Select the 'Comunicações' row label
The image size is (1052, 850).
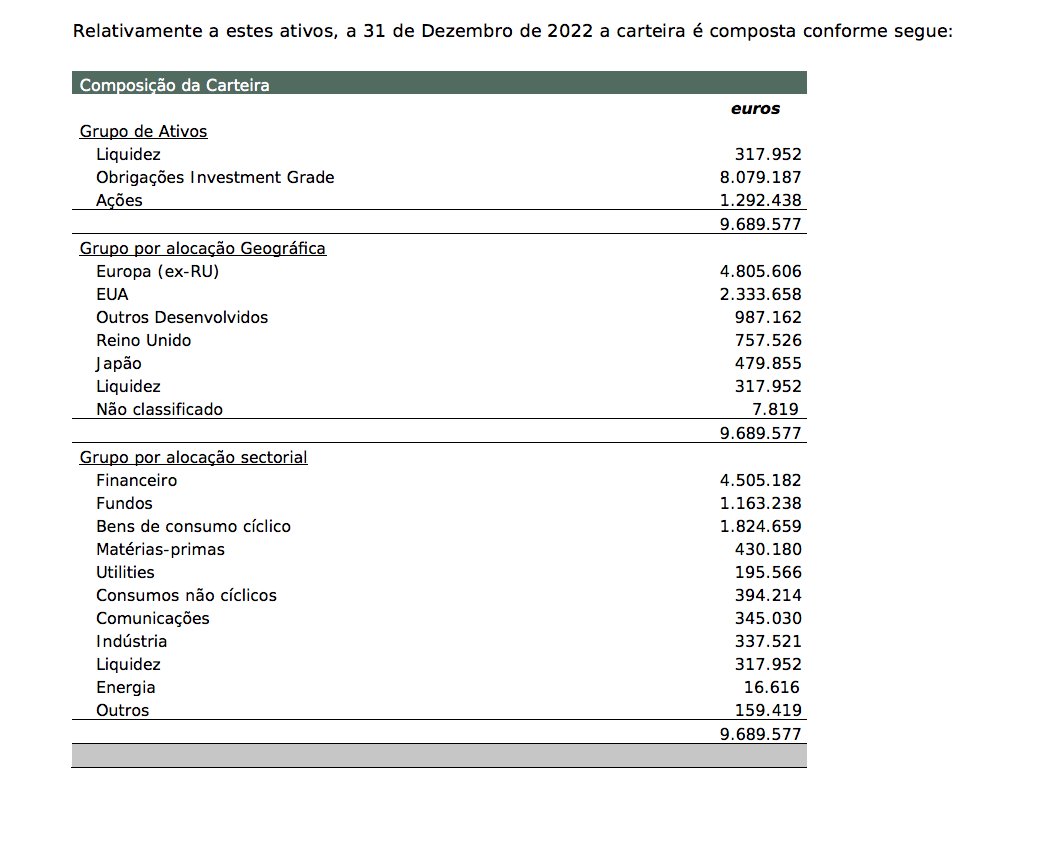[153, 619]
